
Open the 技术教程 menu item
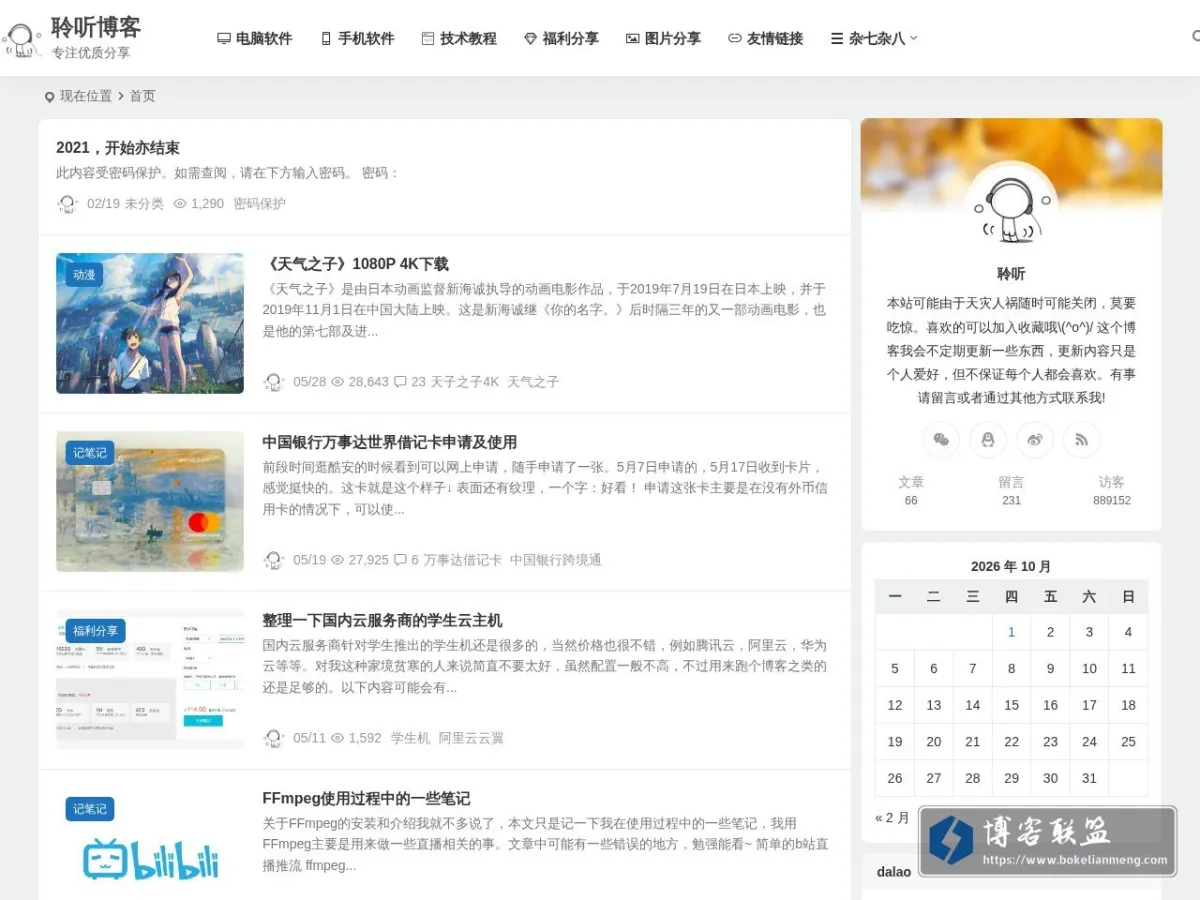[x=459, y=38]
